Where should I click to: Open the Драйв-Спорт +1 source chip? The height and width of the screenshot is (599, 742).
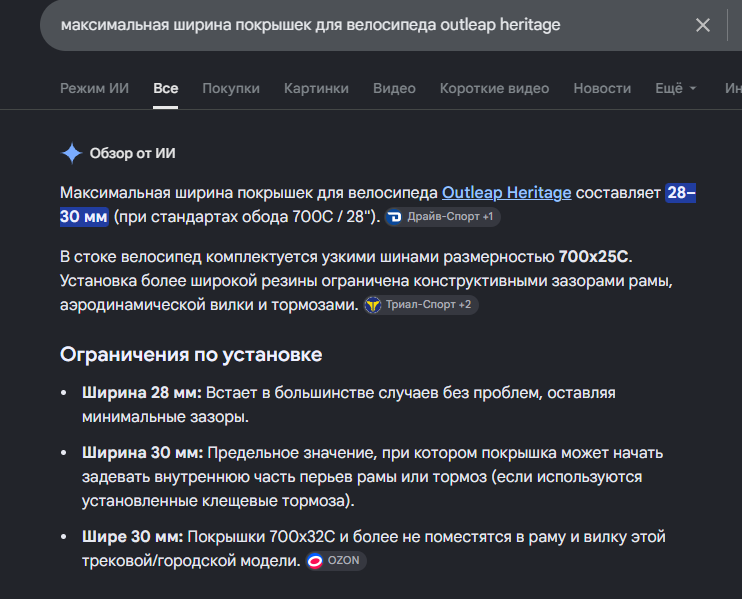tap(442, 217)
